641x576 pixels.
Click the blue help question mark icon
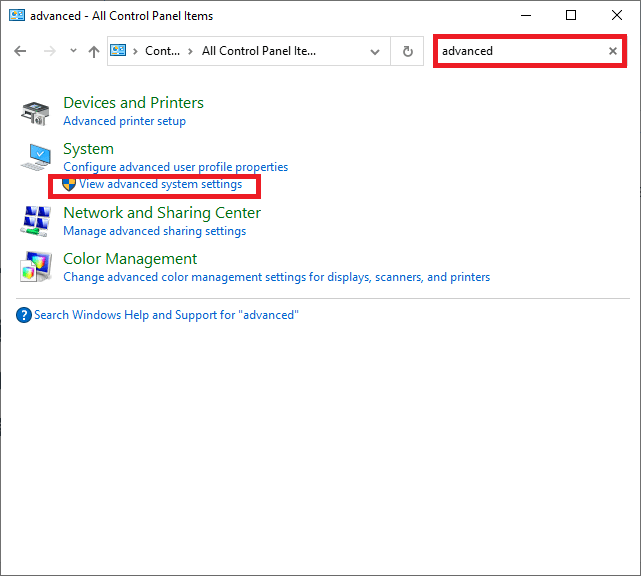coord(24,315)
